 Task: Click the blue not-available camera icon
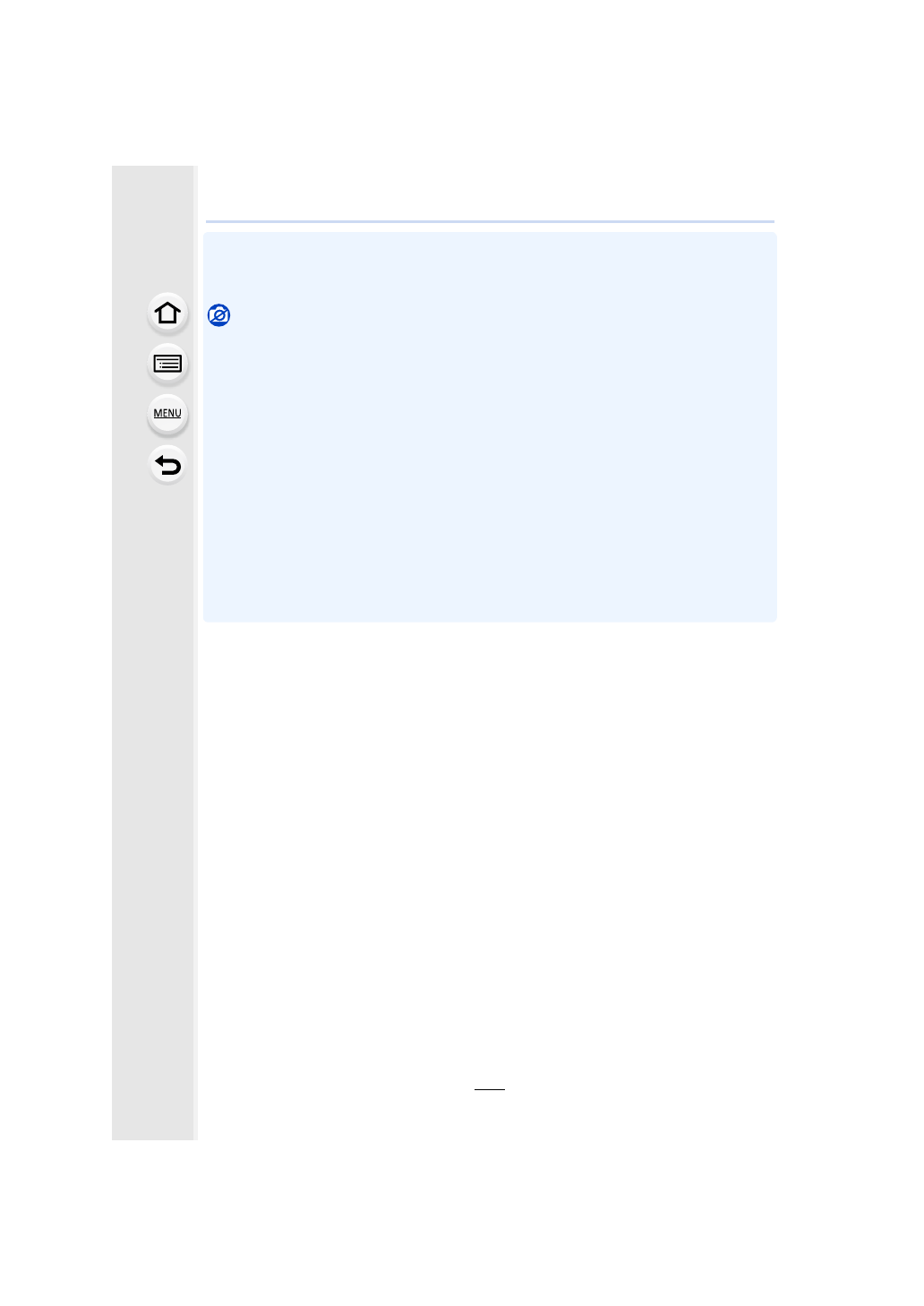coord(218,315)
